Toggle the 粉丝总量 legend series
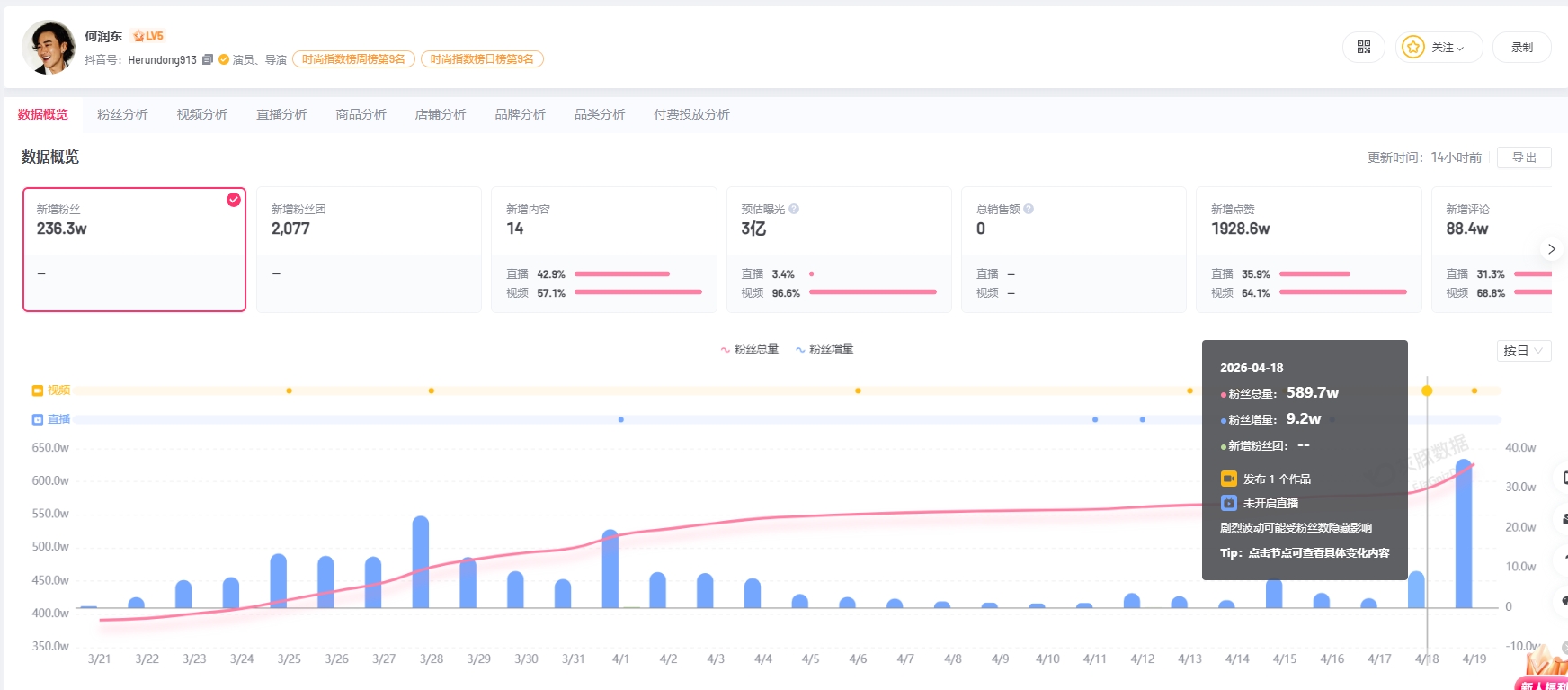The image size is (1568, 690). pyautogui.click(x=749, y=349)
